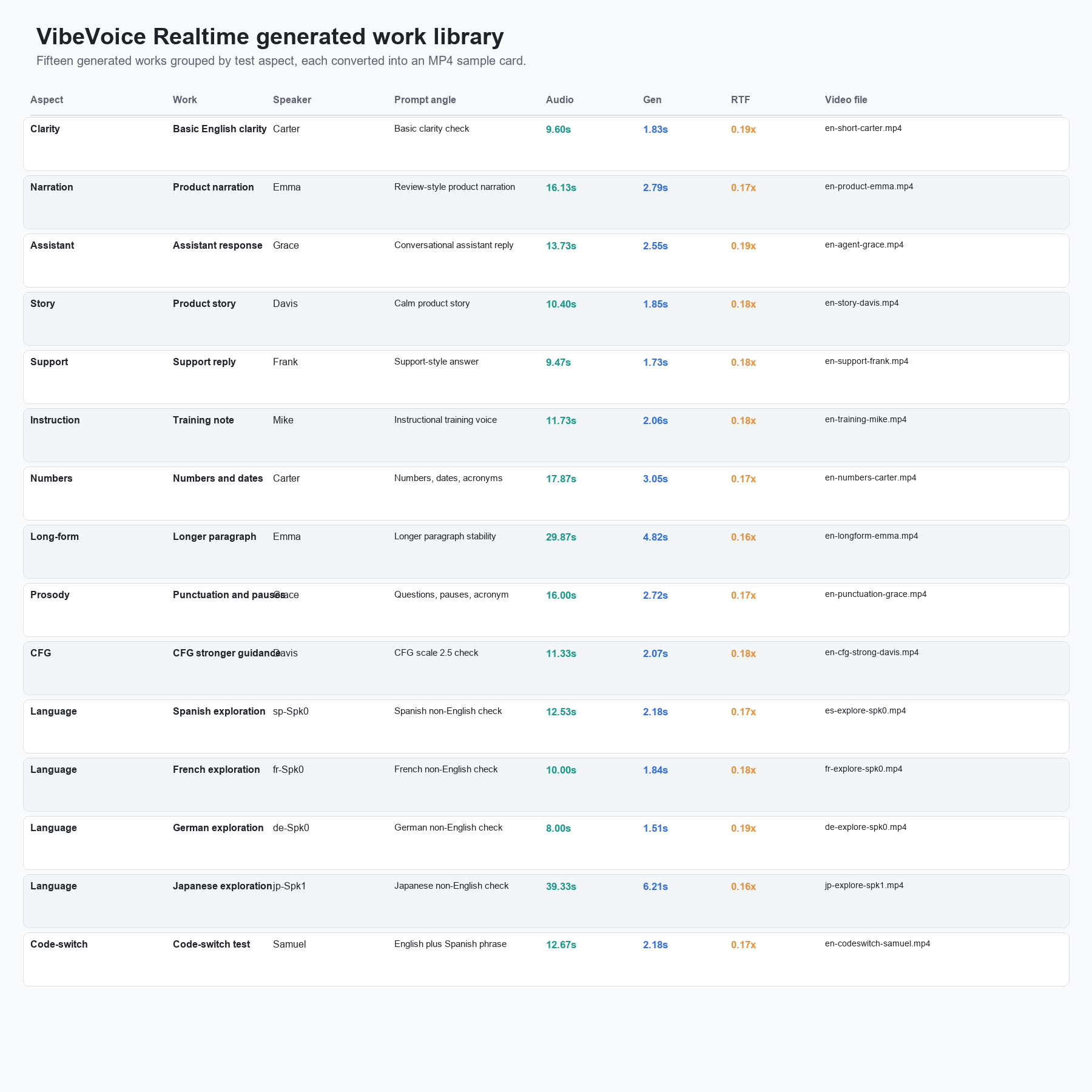Click the Speaker column header

coord(292,99)
